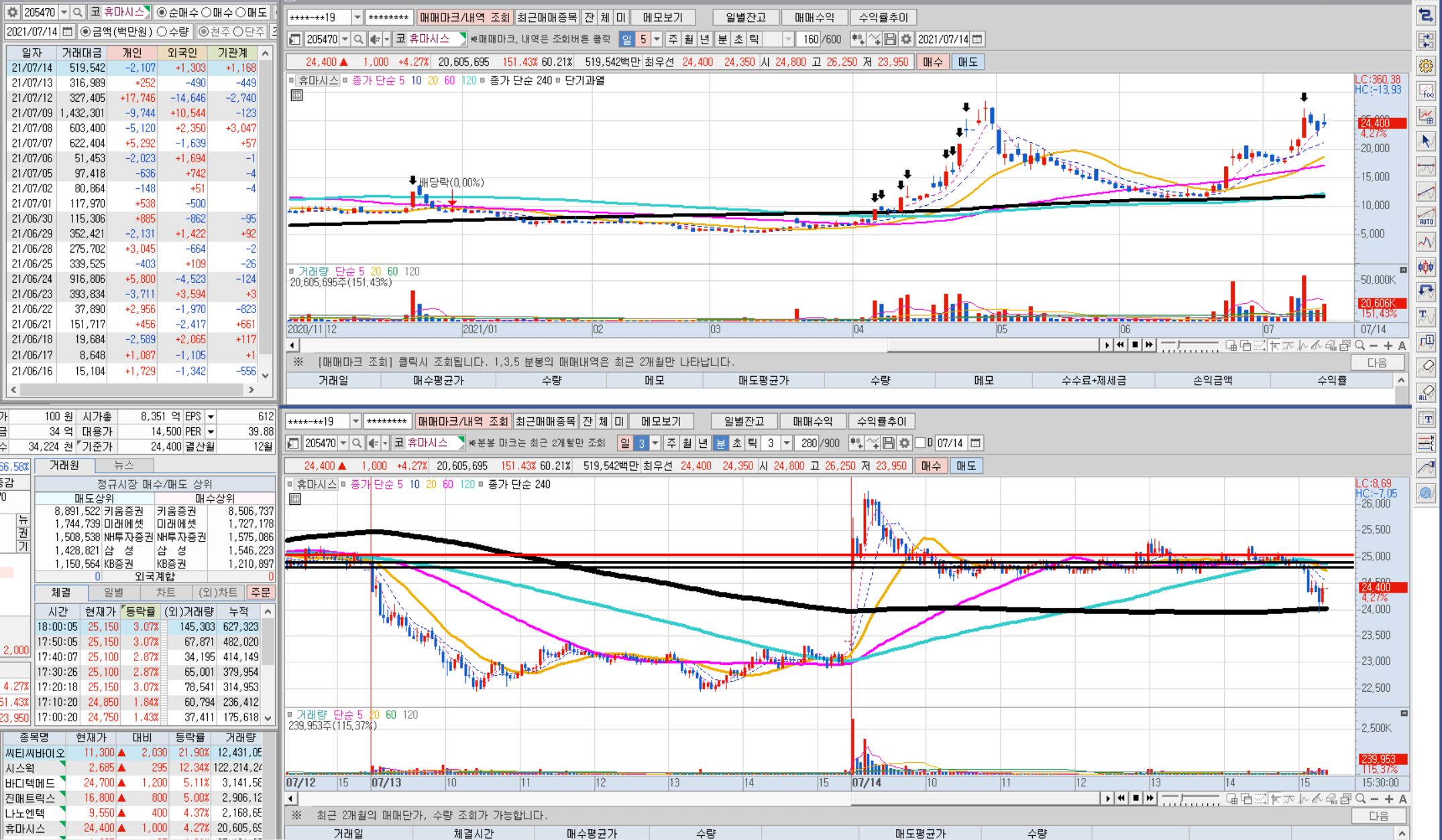Image resolution: width=1442 pixels, height=840 pixels.
Task: Switch to 차트 tab in tick list panel
Action: [x=166, y=593]
